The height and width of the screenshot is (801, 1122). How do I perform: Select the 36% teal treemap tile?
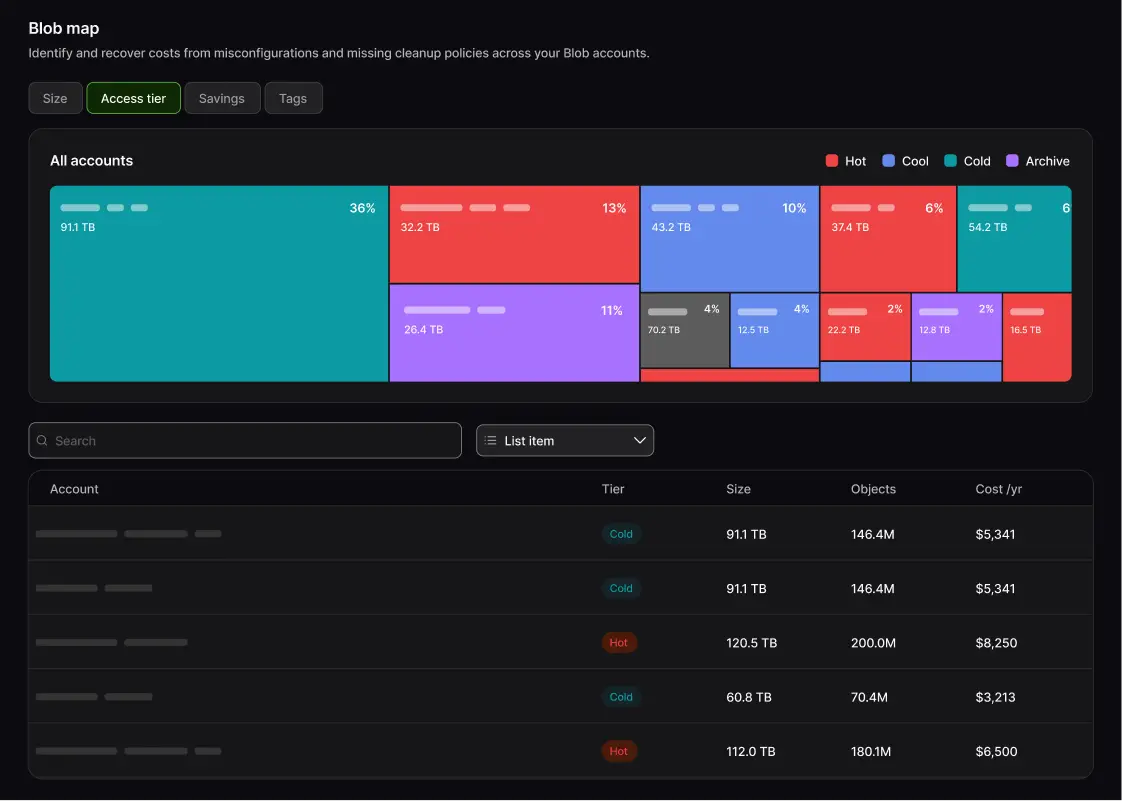tap(219, 283)
